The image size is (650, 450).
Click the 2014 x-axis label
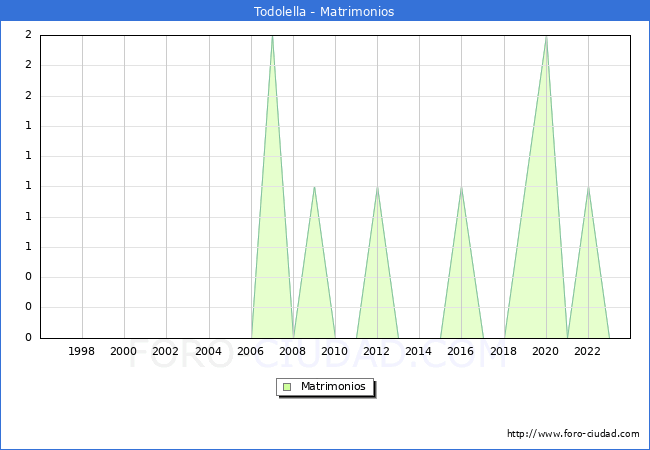(x=419, y=351)
